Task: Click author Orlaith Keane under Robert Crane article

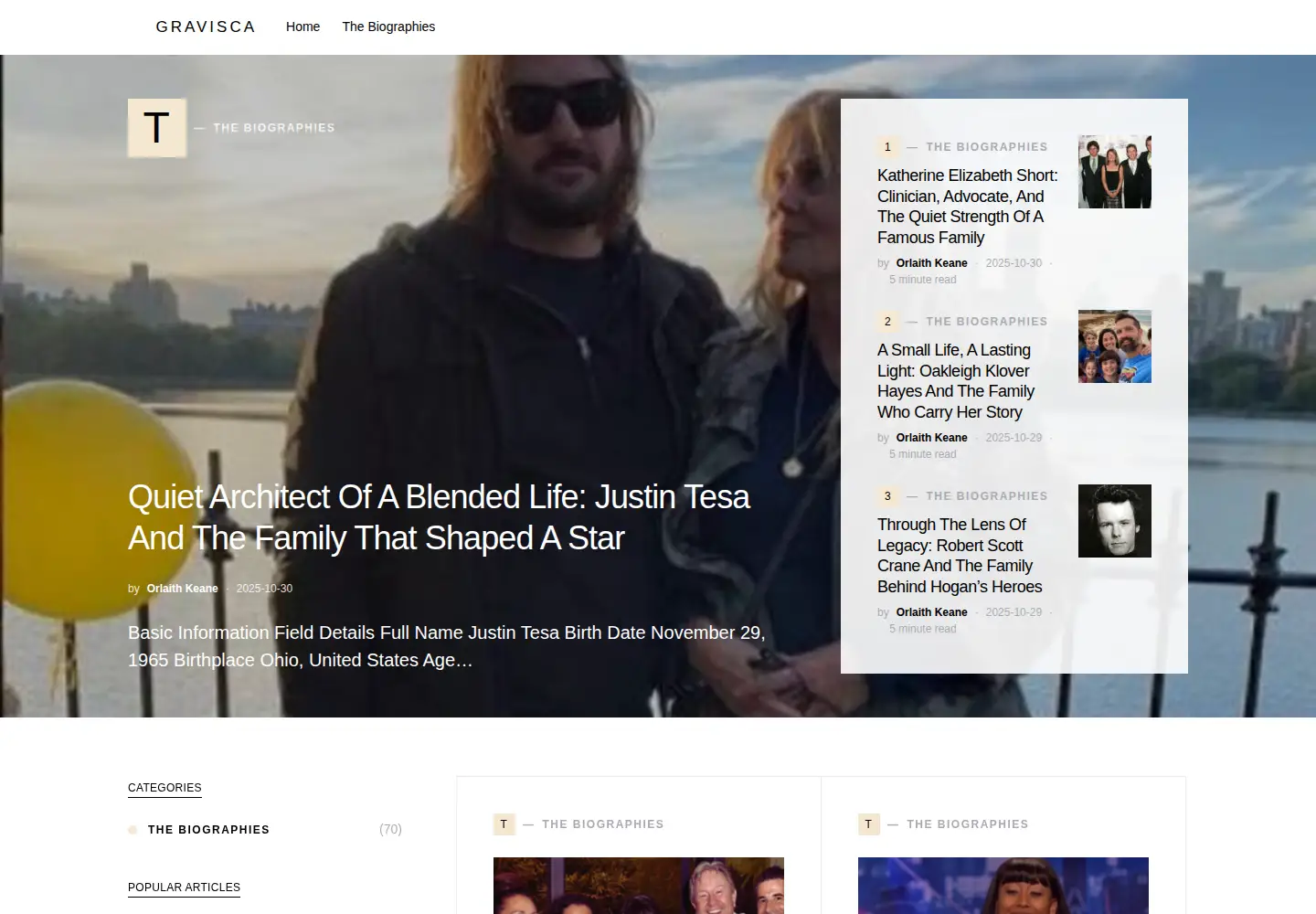Action: (931, 612)
